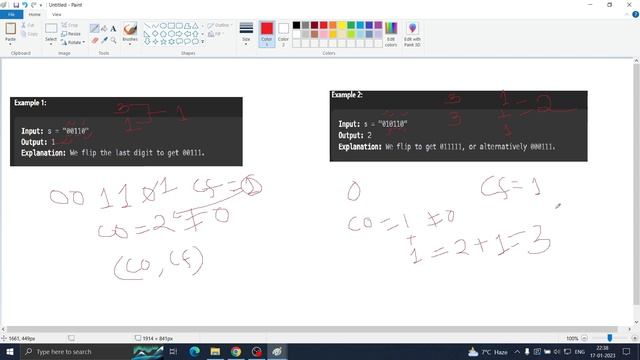
Task: Open Edit colors rainbow icon
Action: point(391,28)
